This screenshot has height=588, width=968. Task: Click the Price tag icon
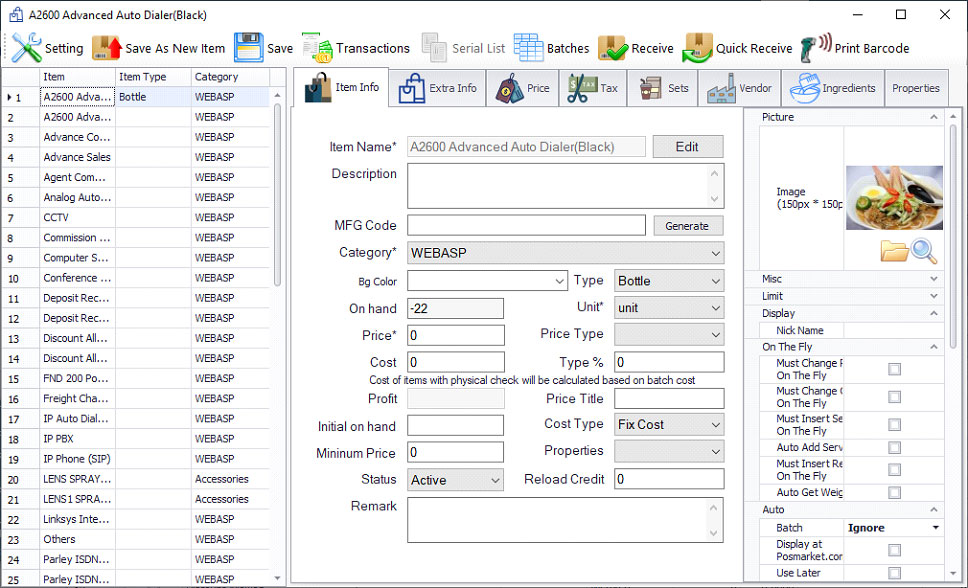[x=509, y=89]
